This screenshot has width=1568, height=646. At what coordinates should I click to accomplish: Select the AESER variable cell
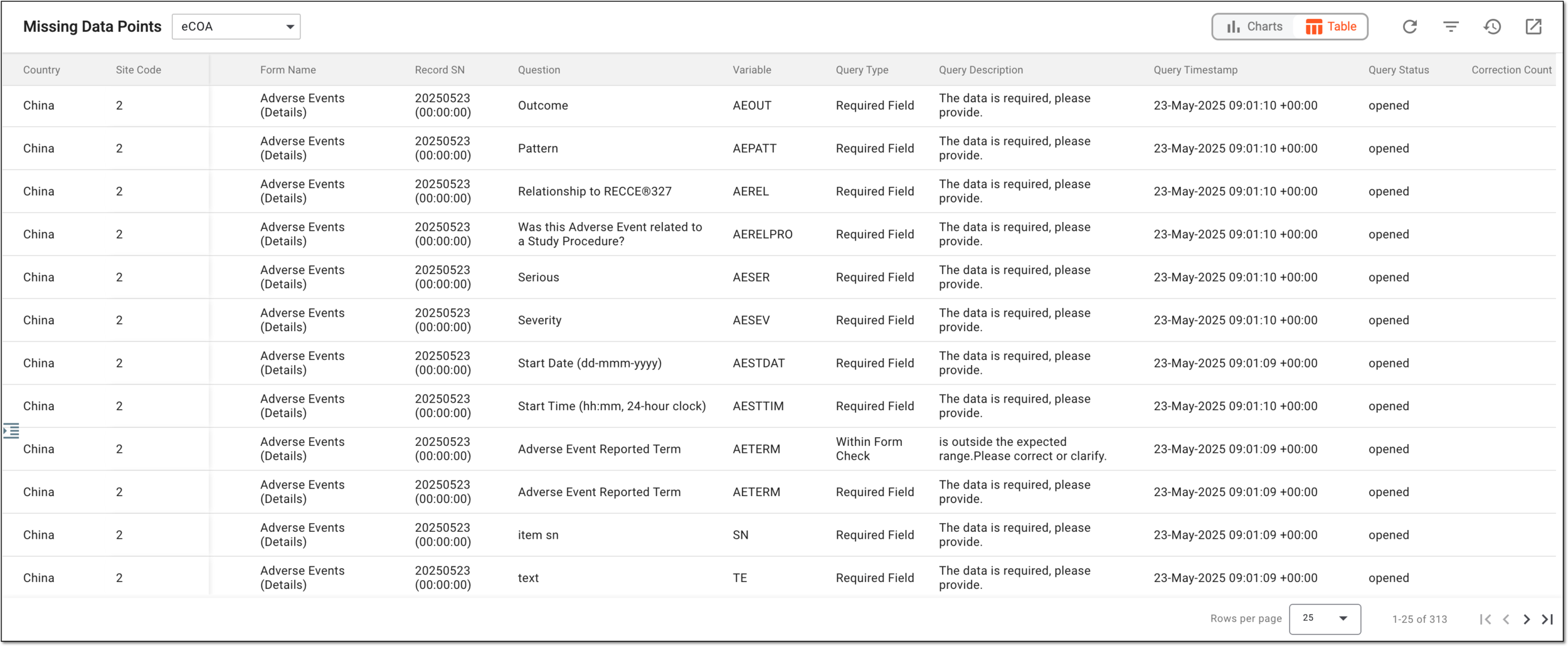[751, 277]
